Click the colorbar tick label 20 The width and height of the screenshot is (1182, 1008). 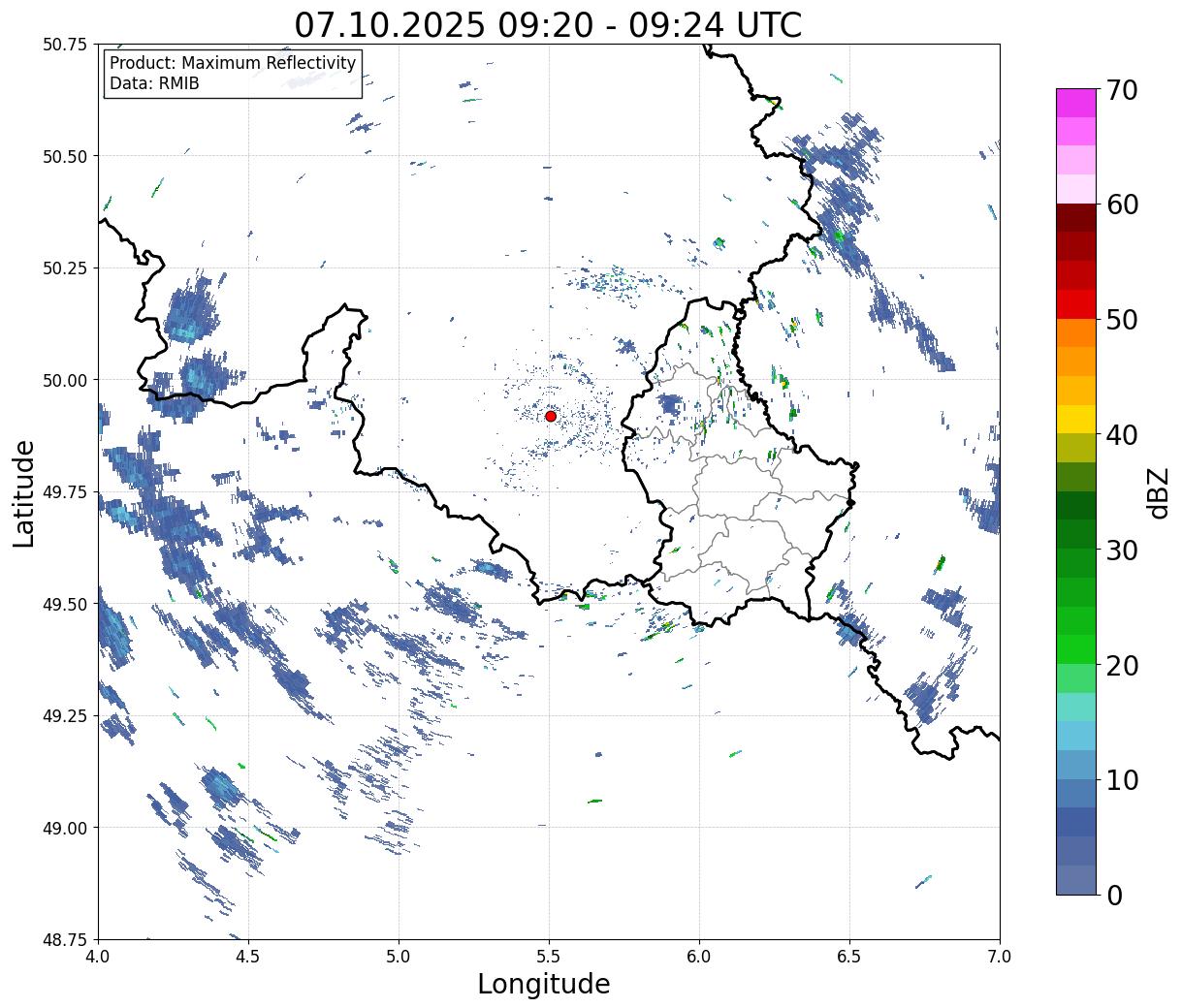[x=1122, y=665]
